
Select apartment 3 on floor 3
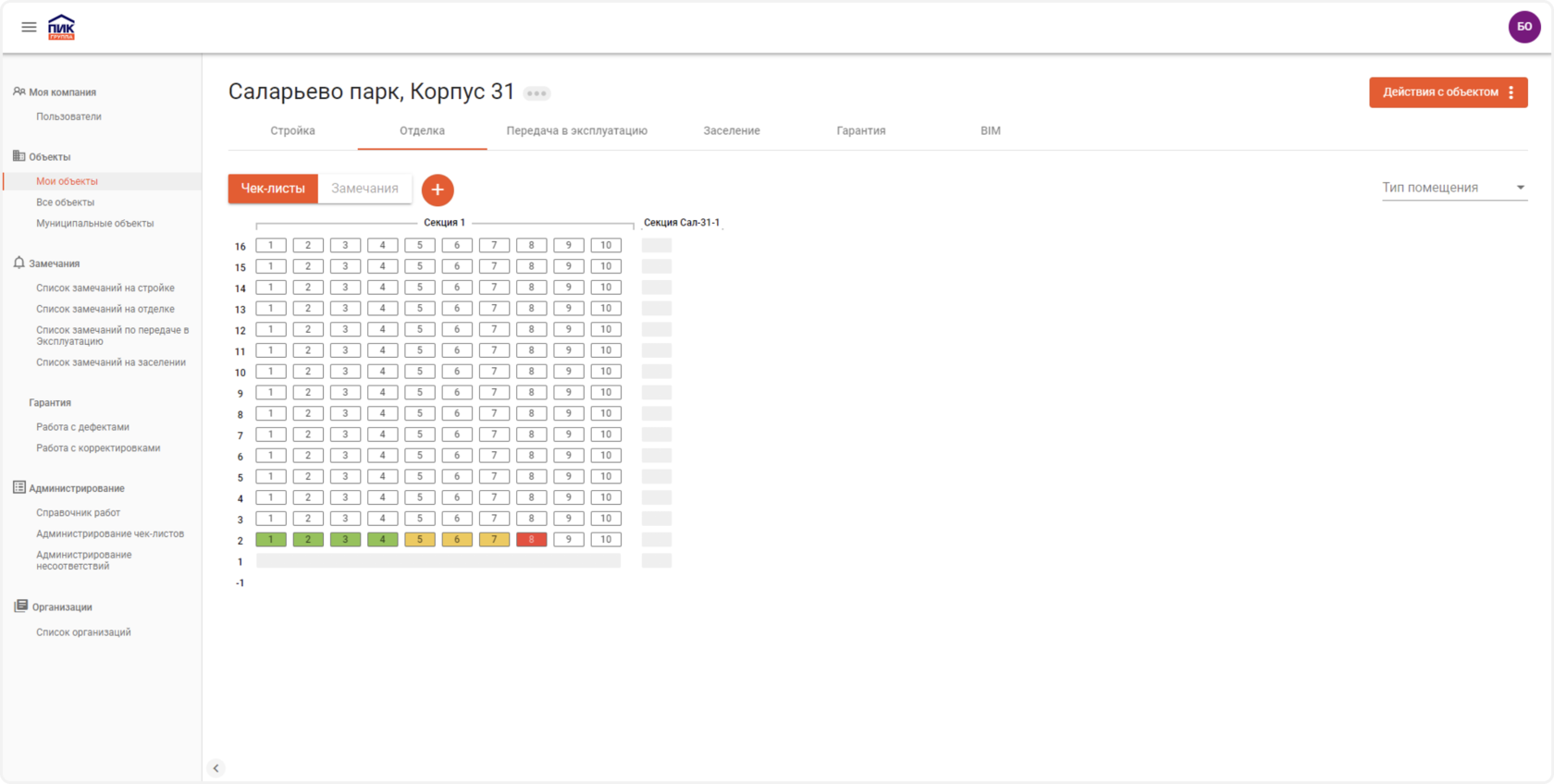pos(345,519)
